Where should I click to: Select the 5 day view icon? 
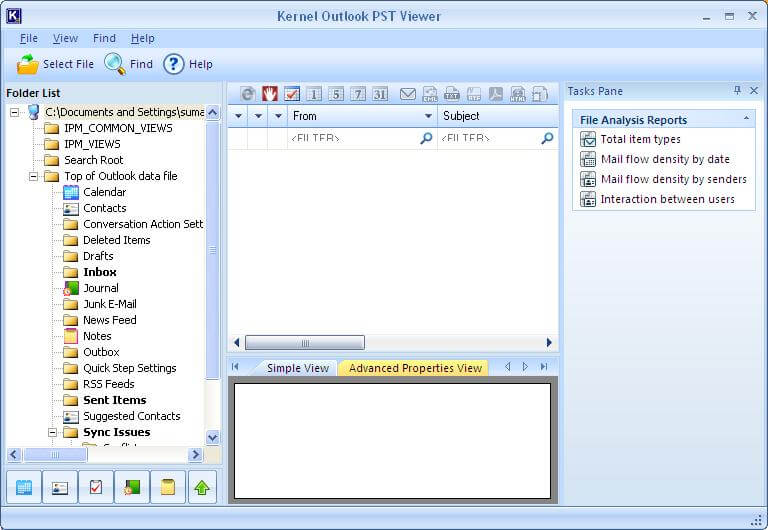click(x=336, y=94)
